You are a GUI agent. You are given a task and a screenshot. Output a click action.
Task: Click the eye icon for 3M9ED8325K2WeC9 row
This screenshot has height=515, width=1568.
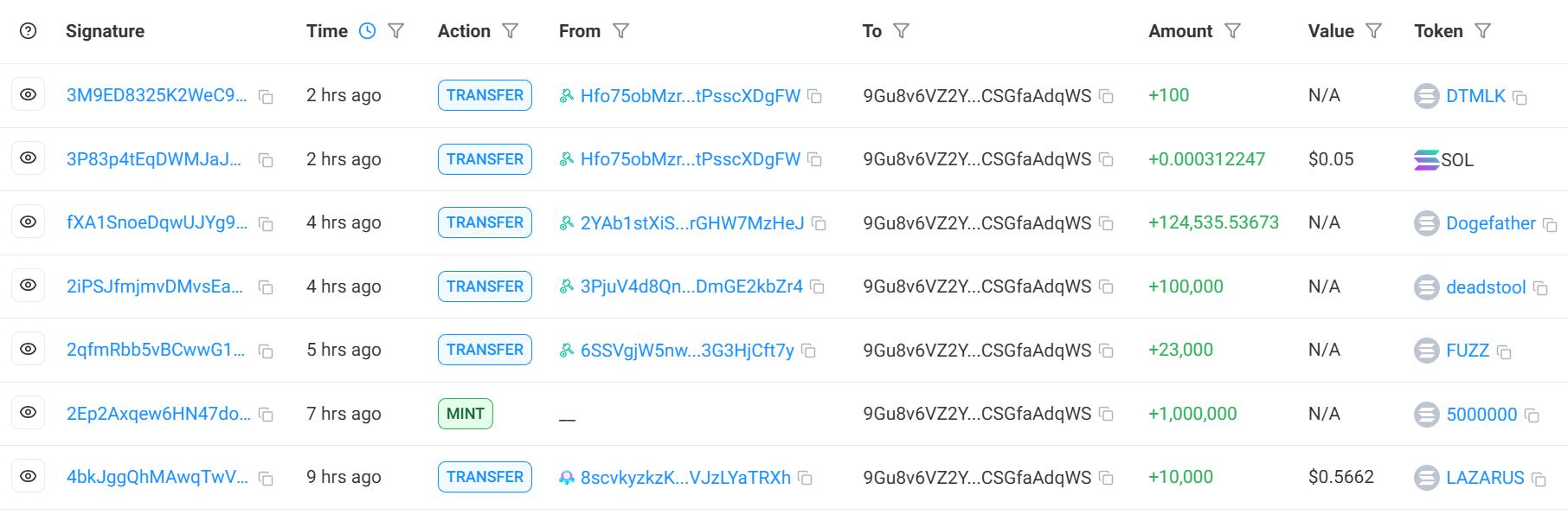[29, 95]
